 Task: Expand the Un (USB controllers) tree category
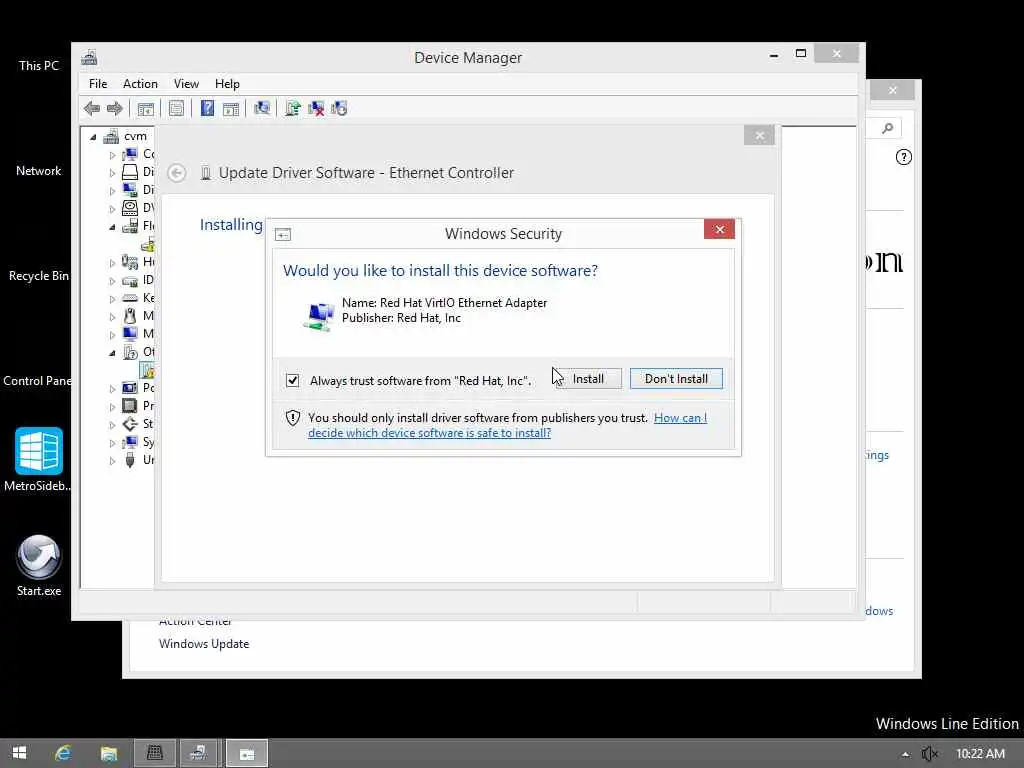pos(112,460)
